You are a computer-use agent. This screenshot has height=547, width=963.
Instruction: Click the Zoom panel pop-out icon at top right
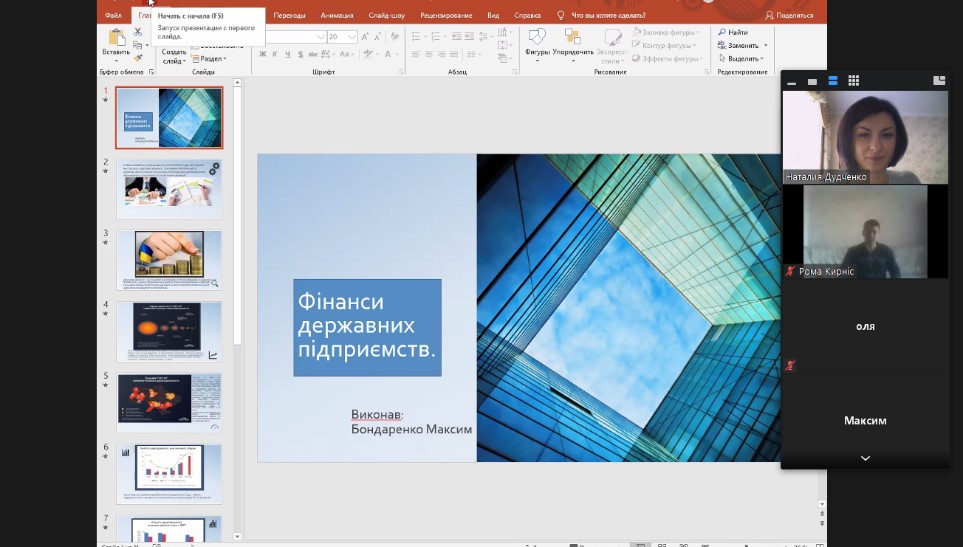pyautogui.click(x=939, y=81)
